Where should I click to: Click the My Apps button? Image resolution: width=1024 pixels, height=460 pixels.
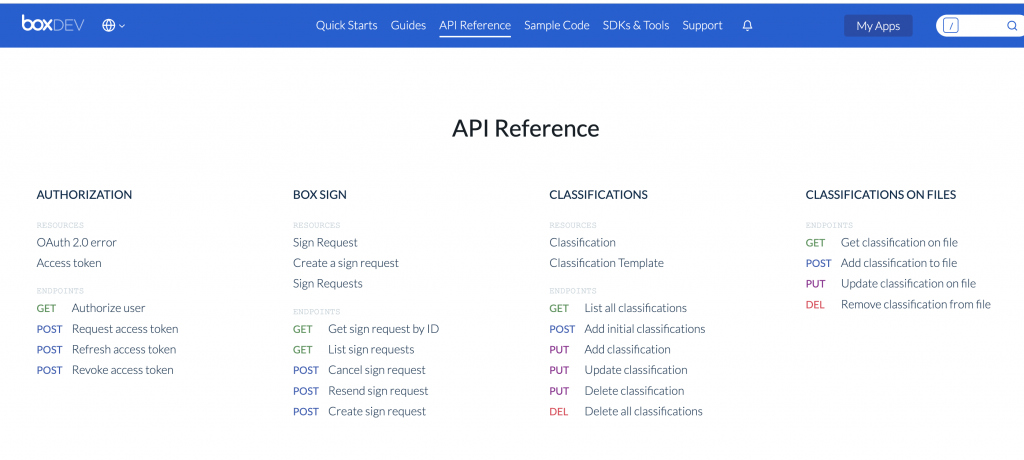(878, 26)
